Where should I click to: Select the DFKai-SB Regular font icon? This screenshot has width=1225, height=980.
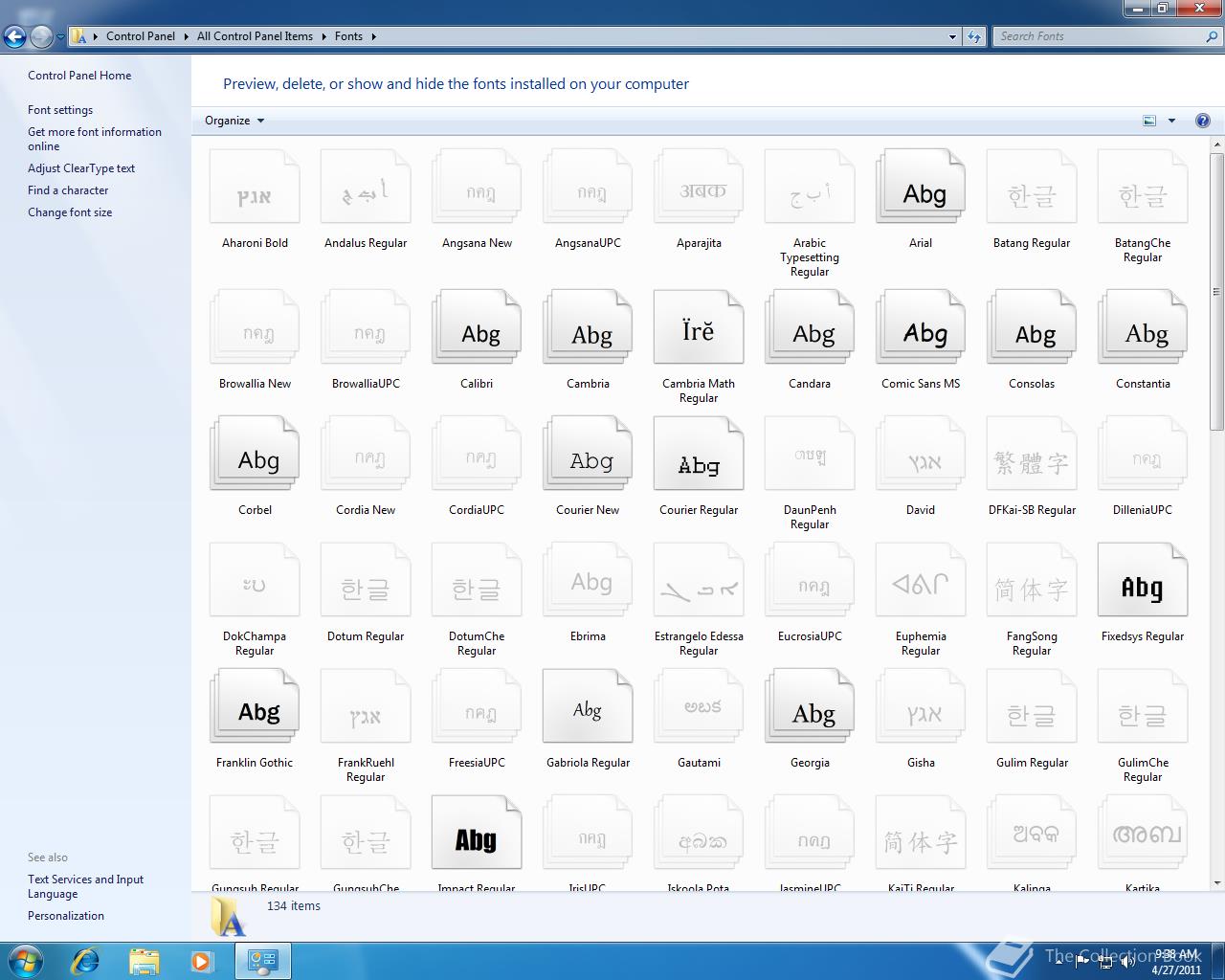[1032, 454]
